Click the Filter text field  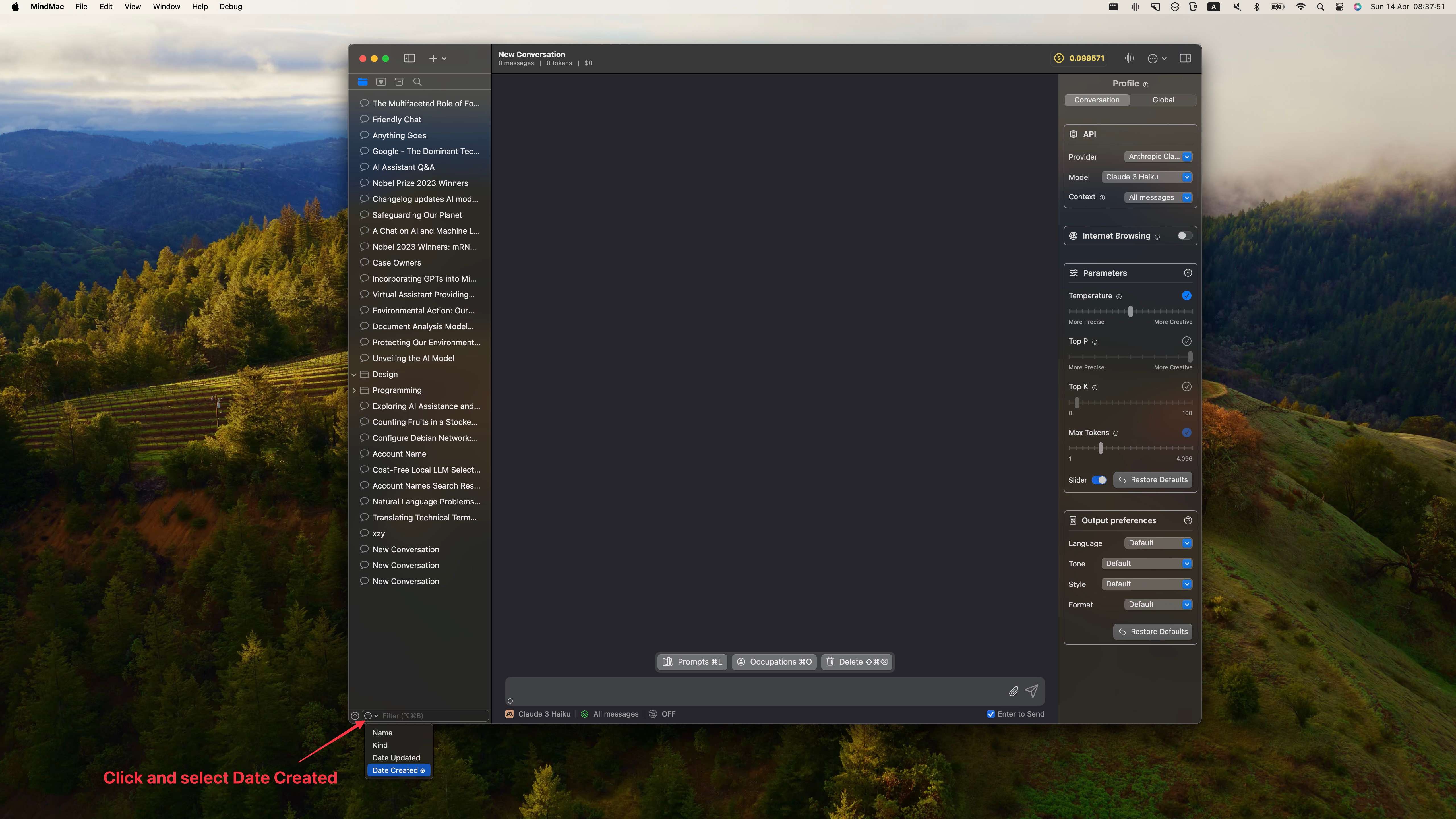click(x=434, y=715)
